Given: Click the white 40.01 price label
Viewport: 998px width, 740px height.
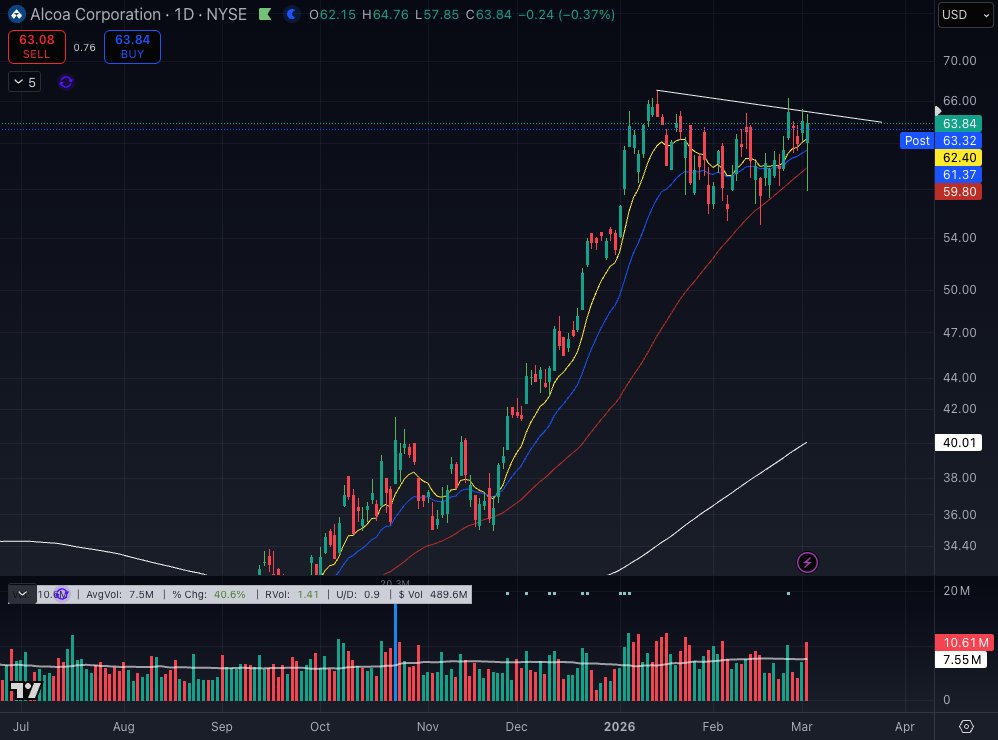Looking at the screenshot, I should (x=959, y=442).
